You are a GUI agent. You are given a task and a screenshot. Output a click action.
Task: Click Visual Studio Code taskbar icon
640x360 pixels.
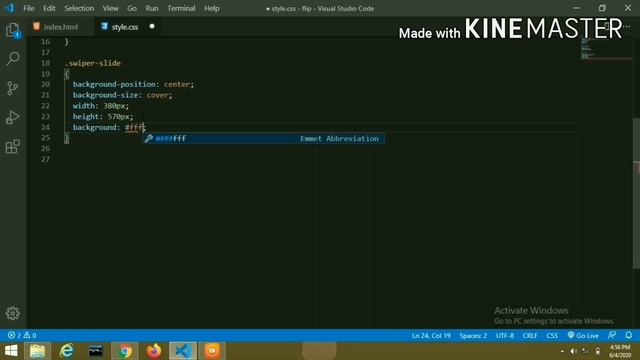tap(183, 351)
